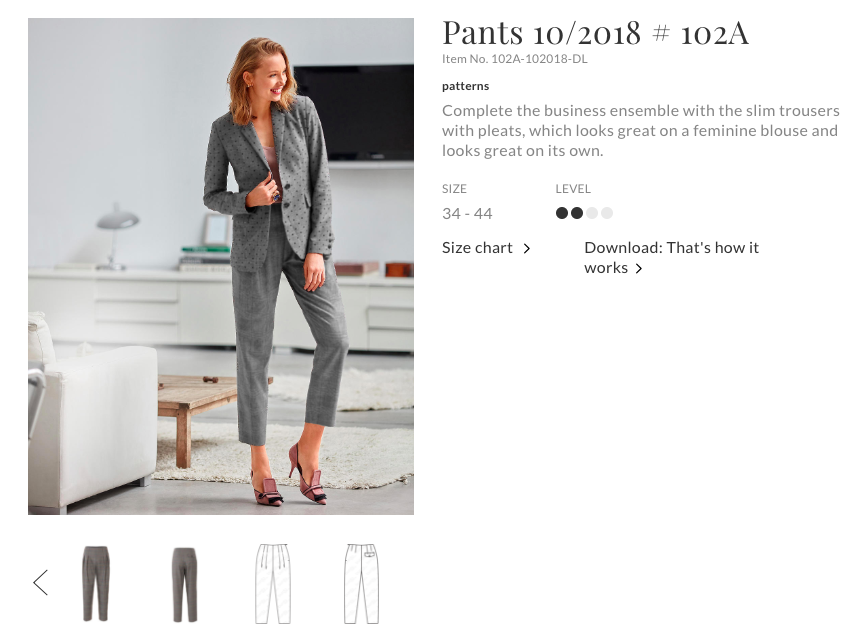Click the size range 34 - 44

(x=467, y=214)
